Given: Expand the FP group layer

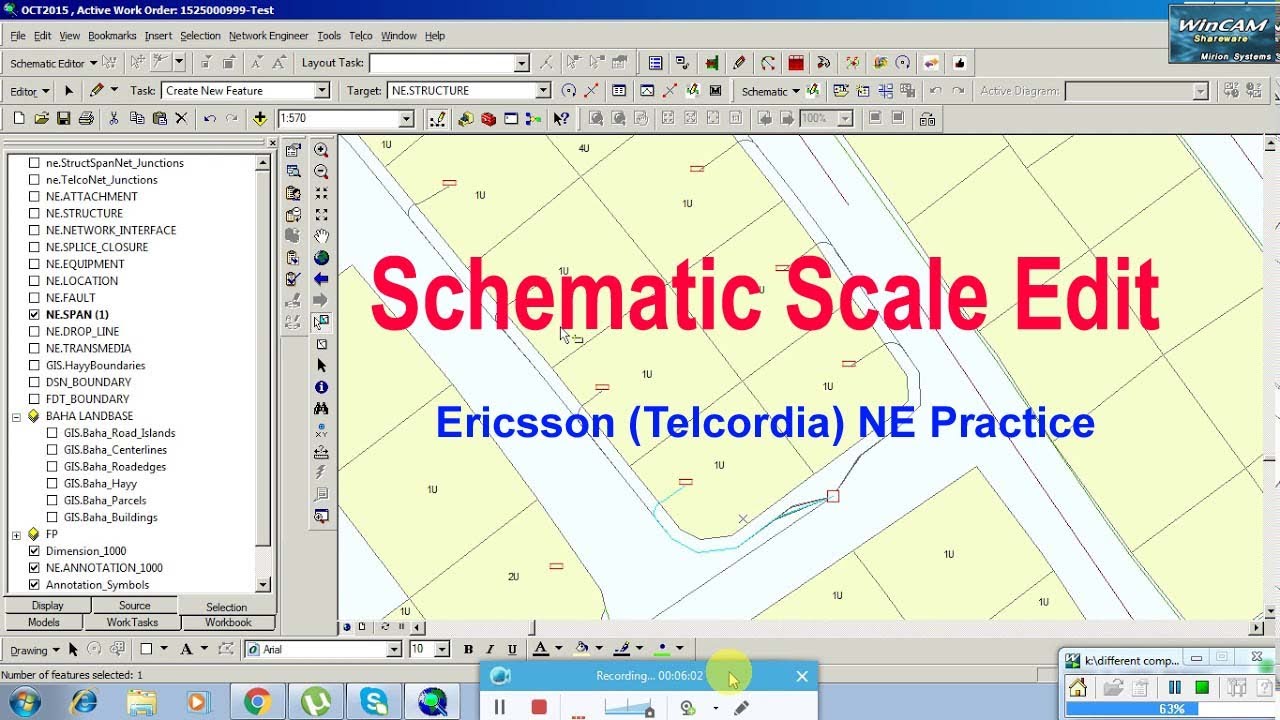Looking at the screenshot, I should pos(16,534).
